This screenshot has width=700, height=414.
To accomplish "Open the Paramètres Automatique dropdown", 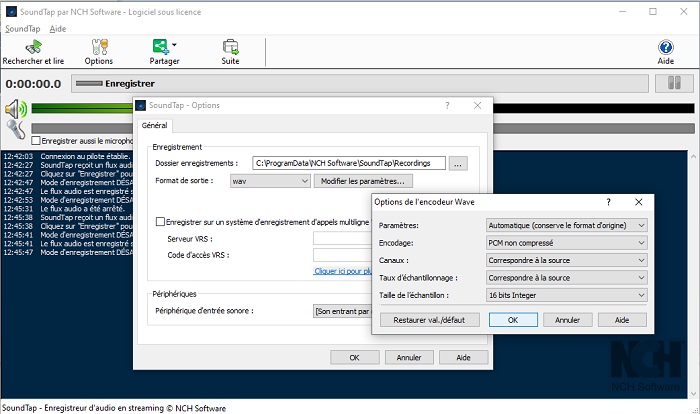I will point(567,225).
